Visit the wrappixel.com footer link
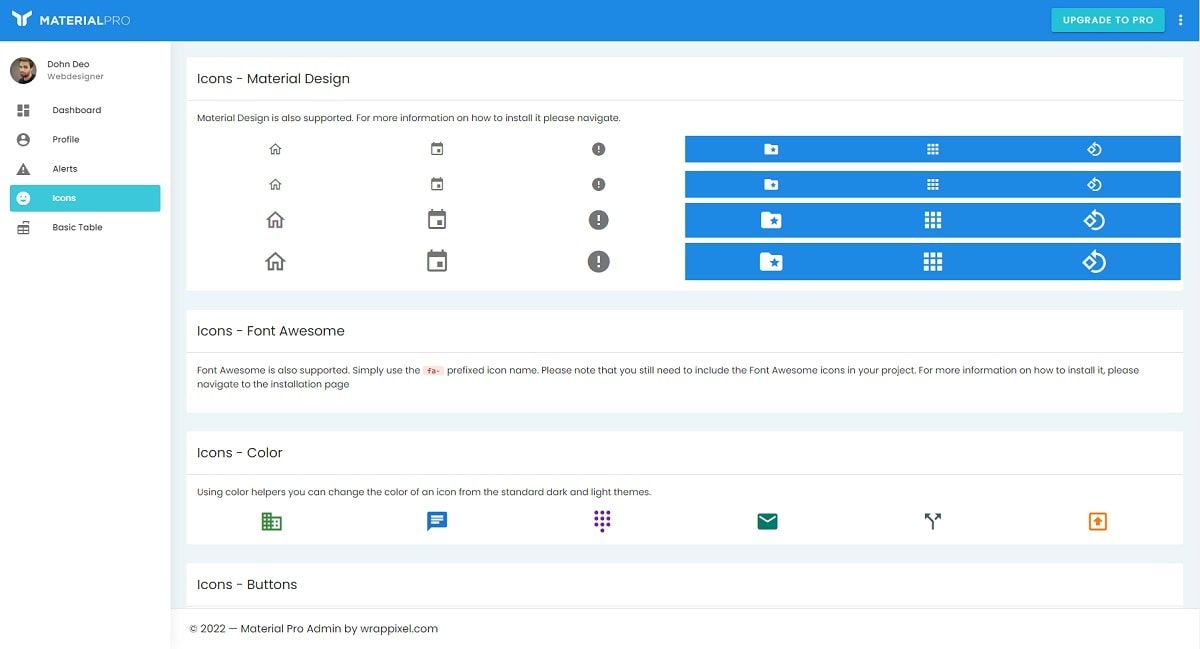Screen dimensions: 1200x649 (399, 629)
